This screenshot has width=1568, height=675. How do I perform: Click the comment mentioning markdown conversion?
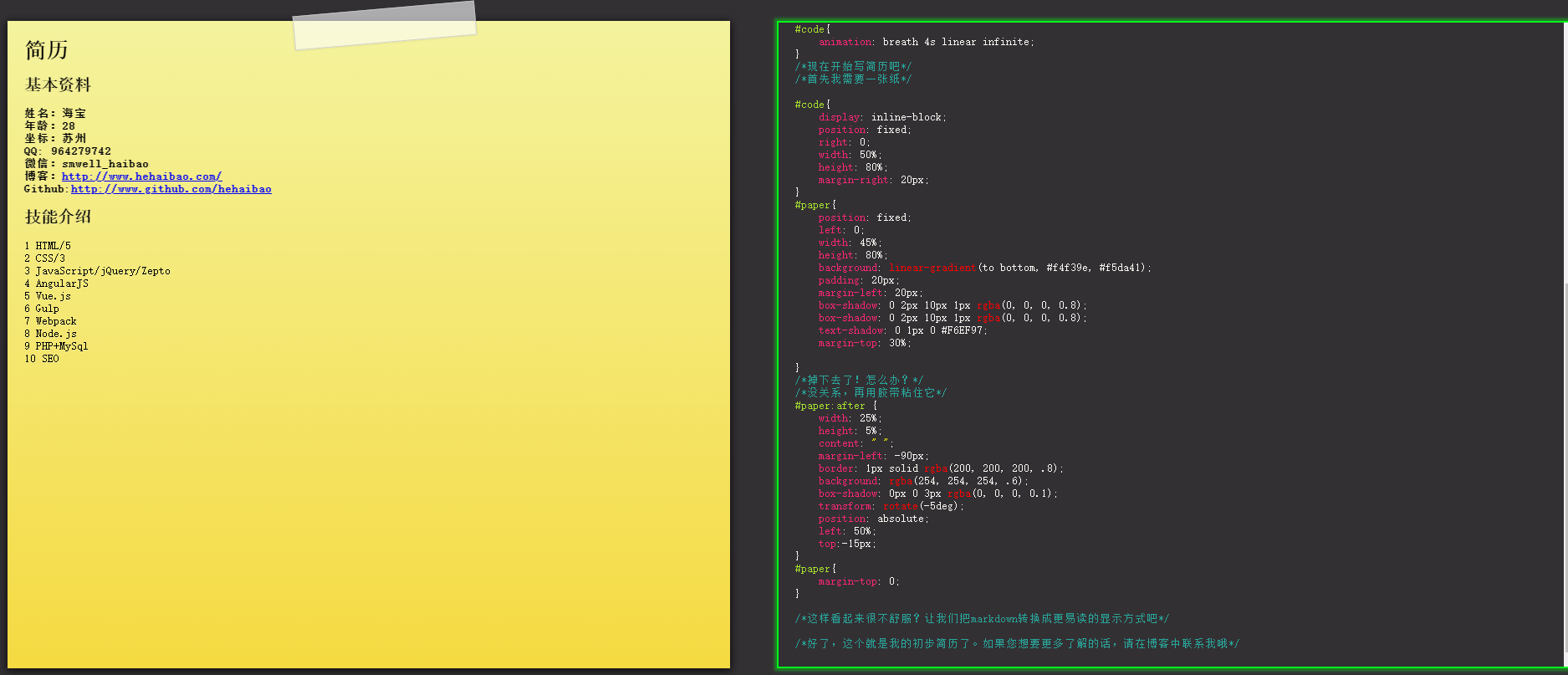(983, 619)
